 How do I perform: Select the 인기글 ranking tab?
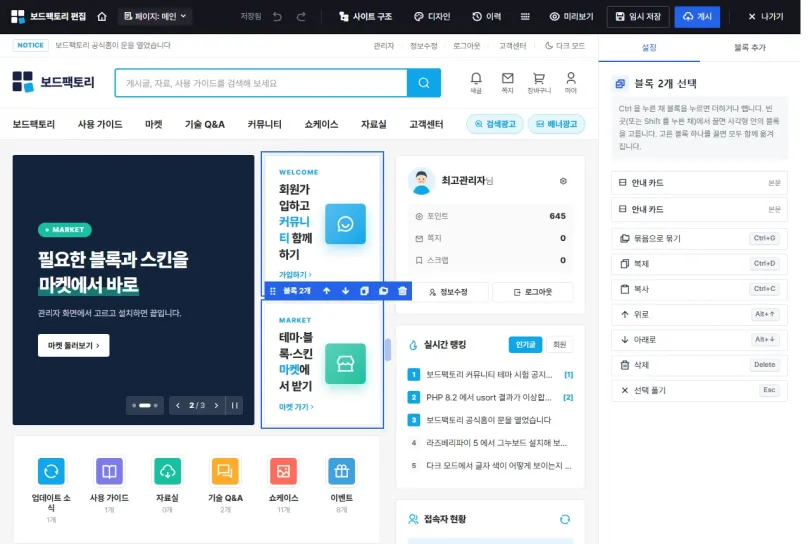pyautogui.click(x=525, y=345)
